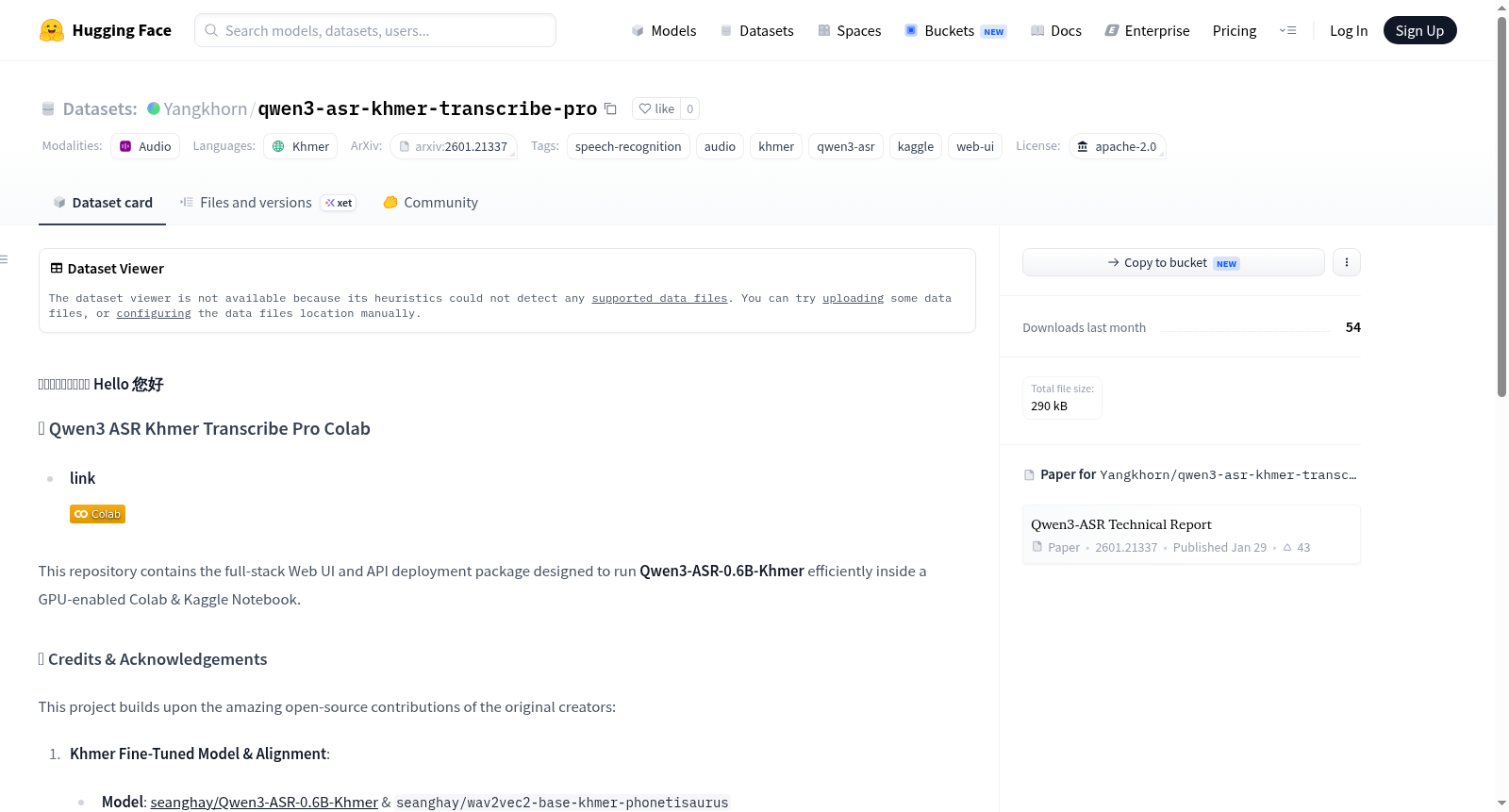Screen dimensions: 1509x812
Task: Click the 'Qwen3 ASR Khmer Transcribe Pro Colab' heading
Action: pos(205,428)
